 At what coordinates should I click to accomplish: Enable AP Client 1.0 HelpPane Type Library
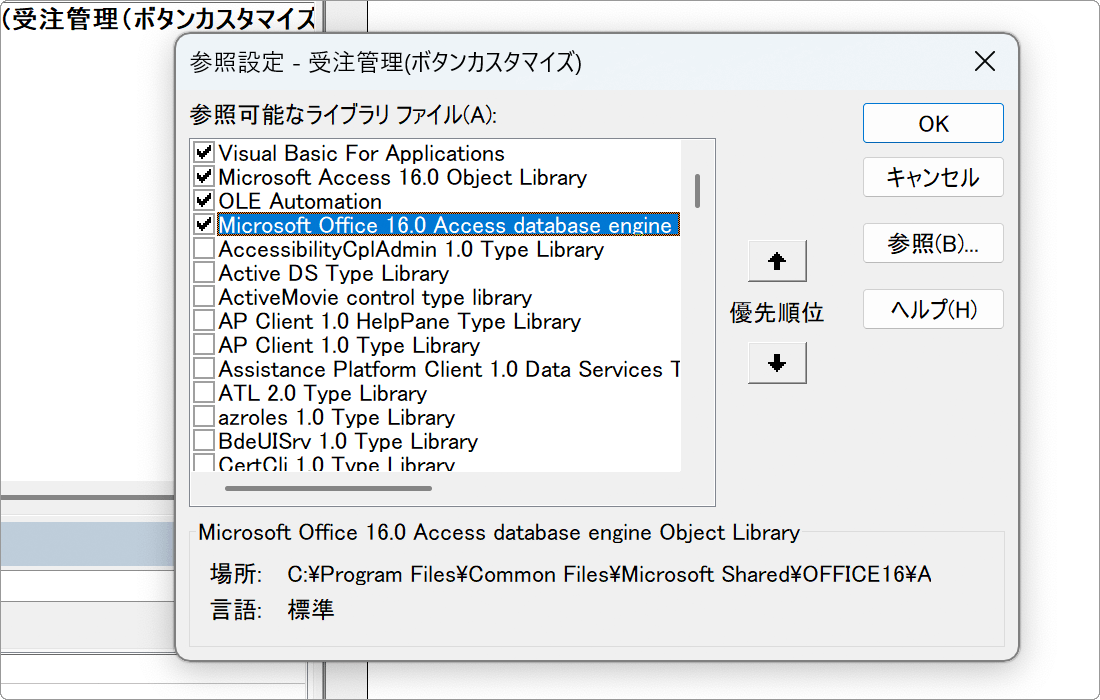pos(203,320)
